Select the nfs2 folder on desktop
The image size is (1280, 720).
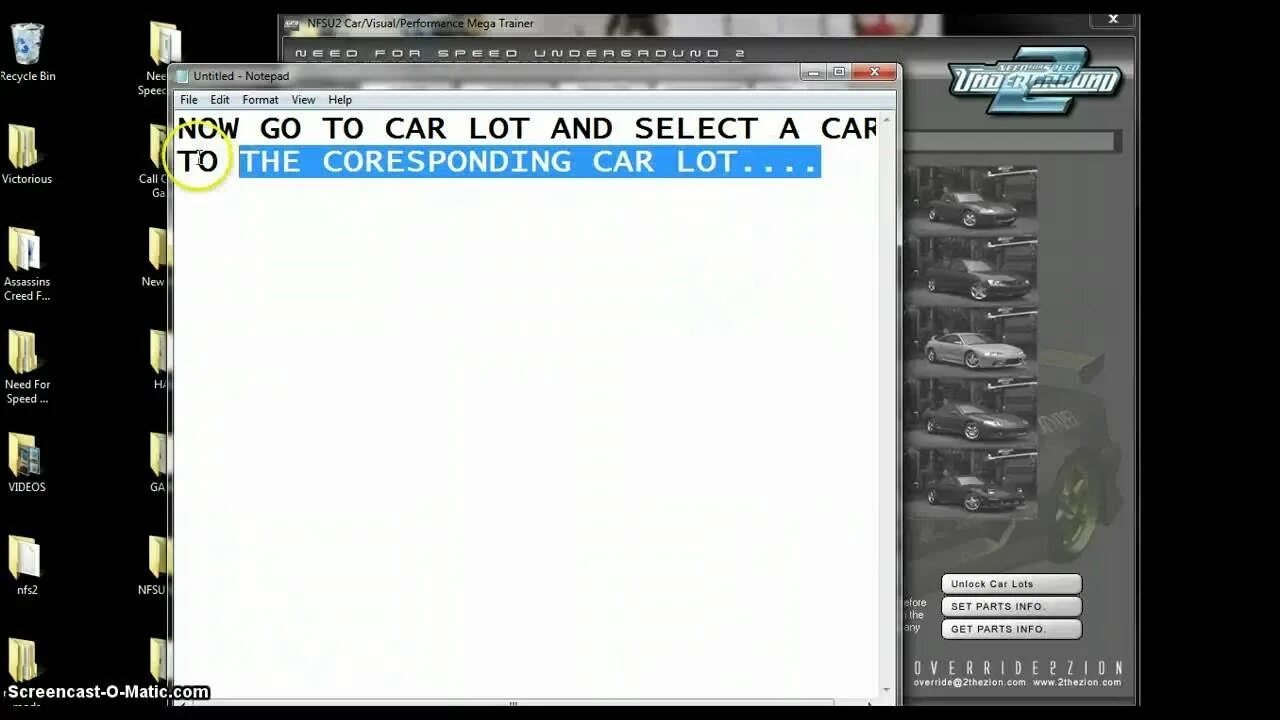(26, 566)
